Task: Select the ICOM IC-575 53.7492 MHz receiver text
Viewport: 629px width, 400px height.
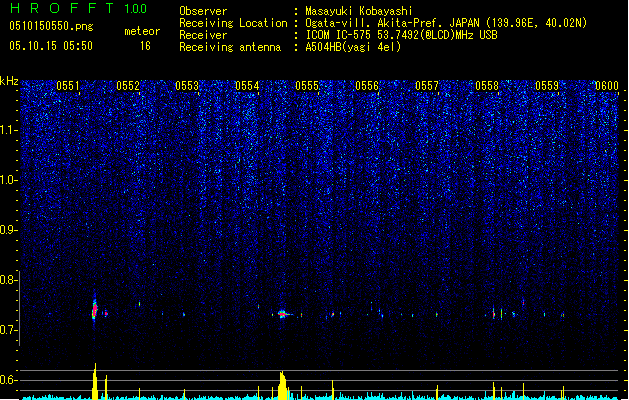Action: point(402,35)
